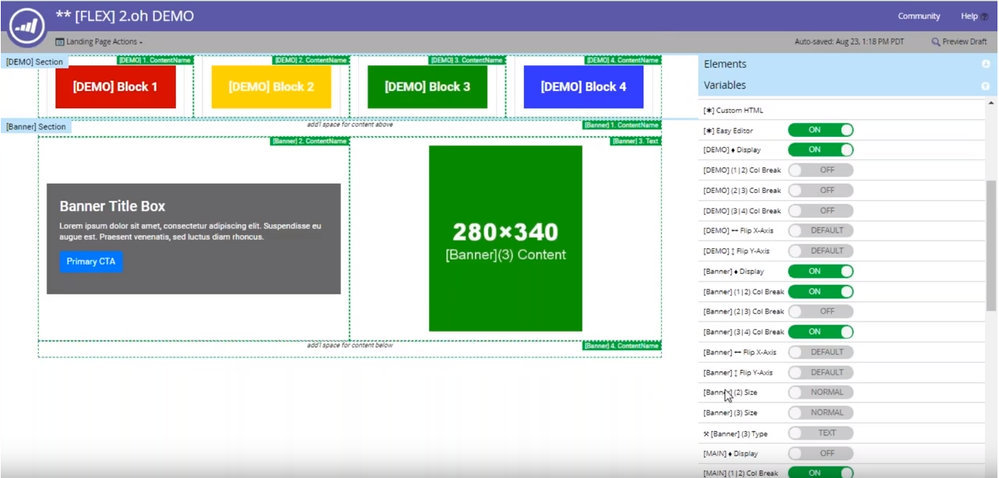
Task: Open the Help menu
Action: pyautogui.click(x=974, y=17)
